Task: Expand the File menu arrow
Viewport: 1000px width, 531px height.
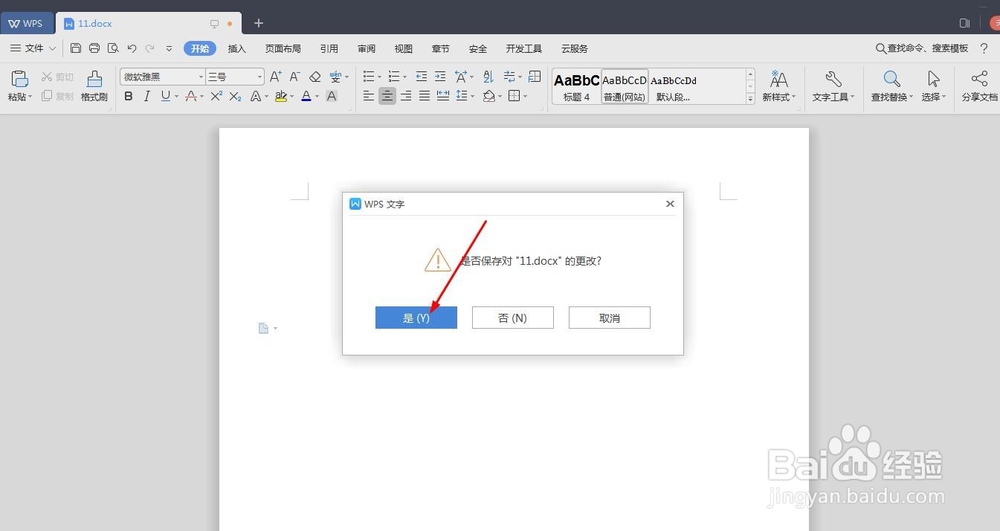Action: coord(52,48)
